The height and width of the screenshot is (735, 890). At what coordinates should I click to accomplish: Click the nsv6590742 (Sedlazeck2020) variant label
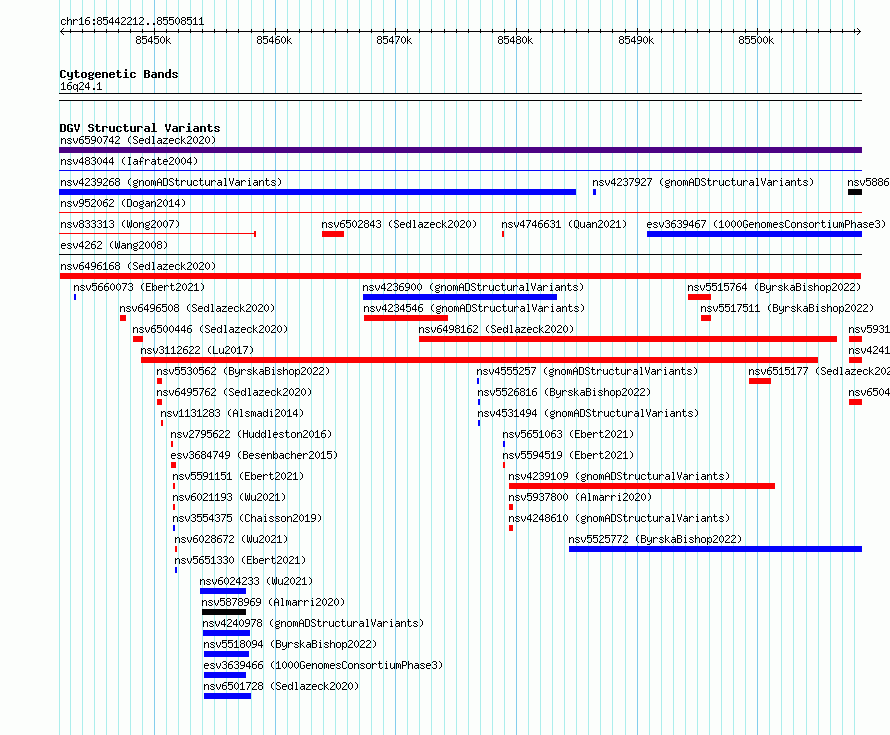138,140
